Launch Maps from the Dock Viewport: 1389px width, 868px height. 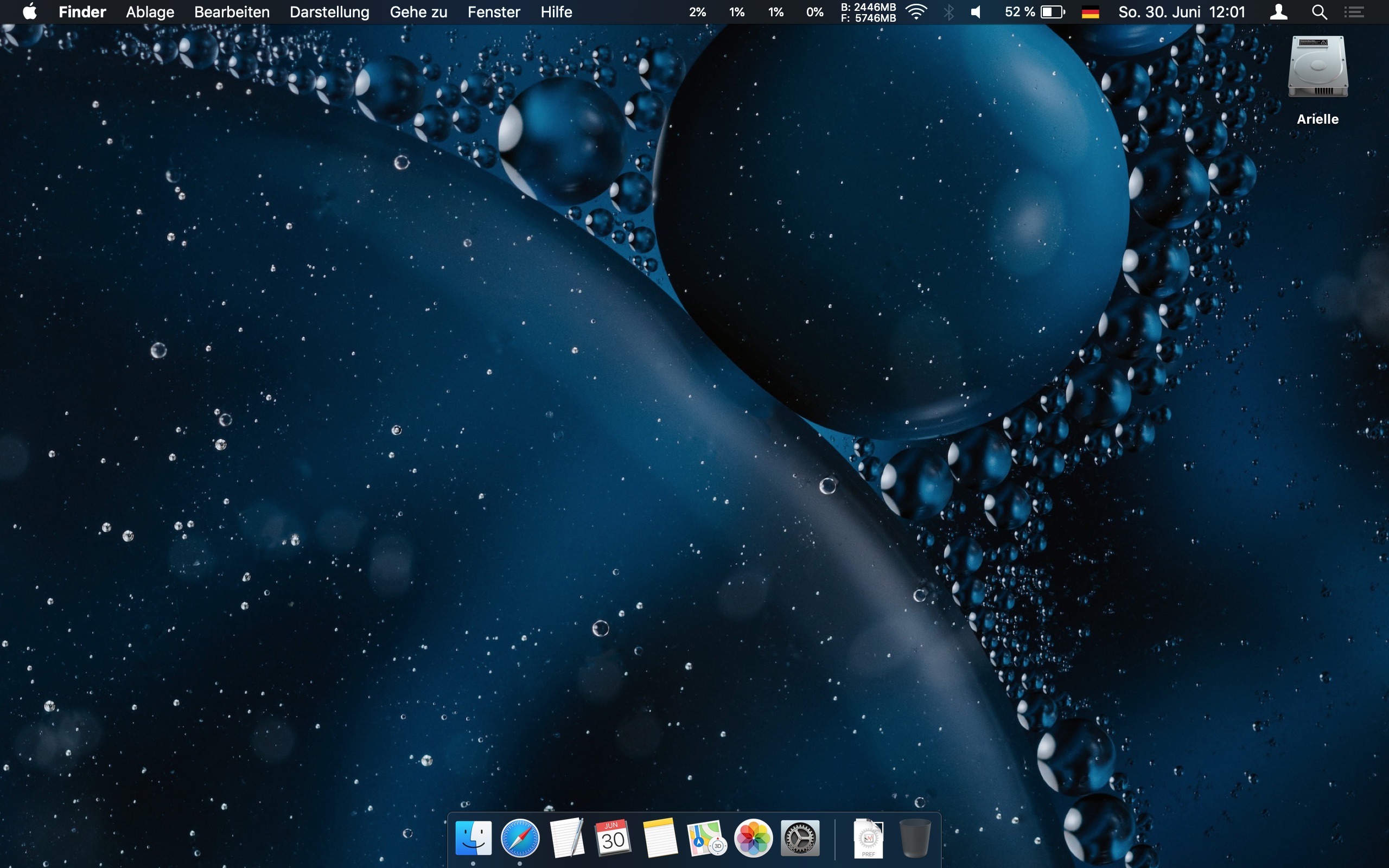pyautogui.click(x=706, y=838)
